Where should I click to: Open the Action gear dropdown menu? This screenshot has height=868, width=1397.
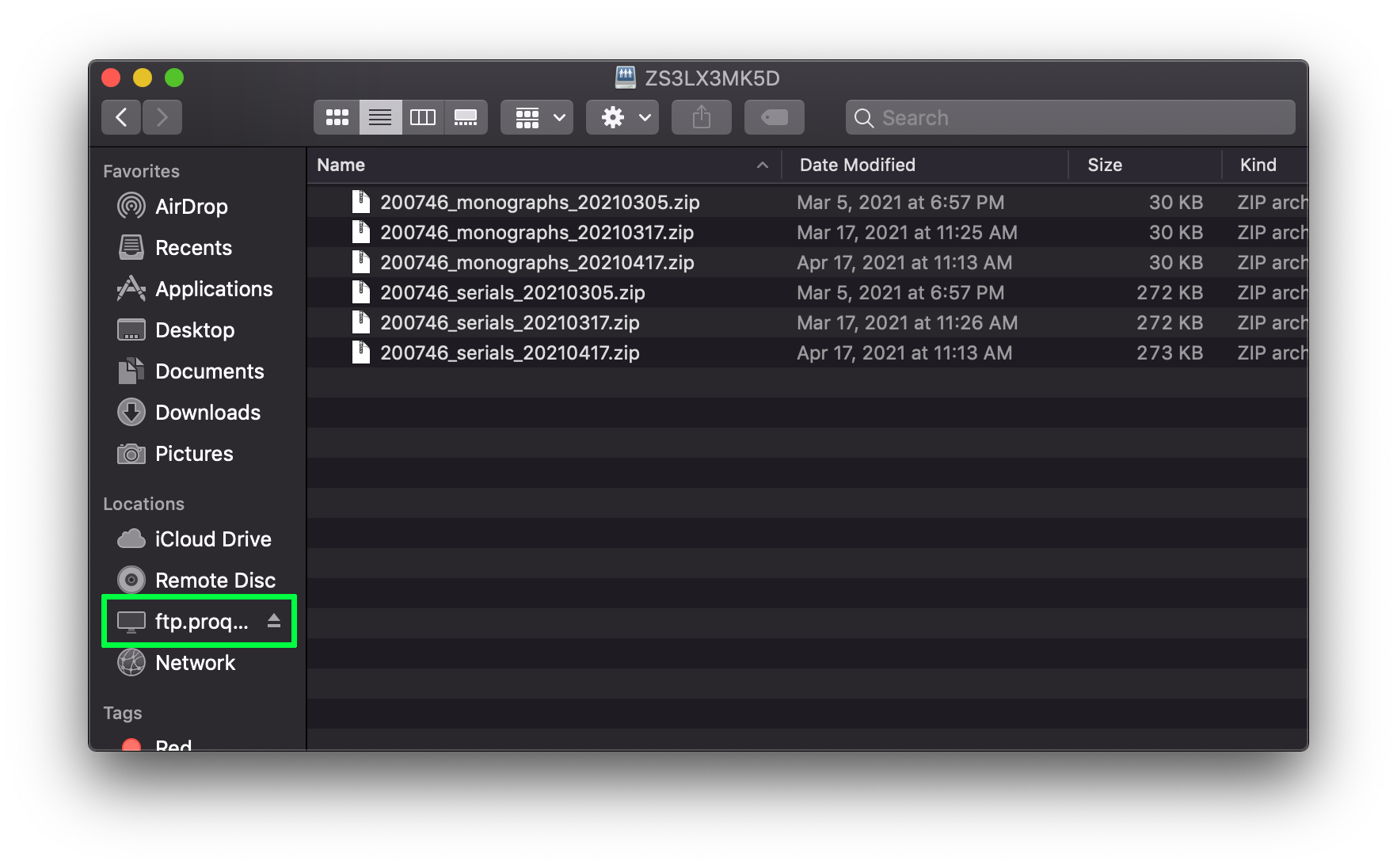[x=622, y=117]
